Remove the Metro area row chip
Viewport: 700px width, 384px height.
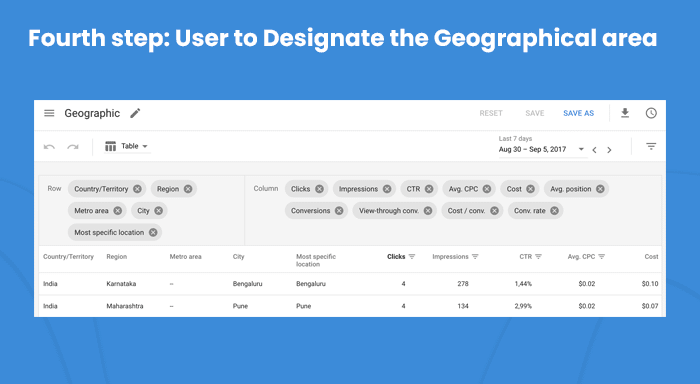[117, 211]
